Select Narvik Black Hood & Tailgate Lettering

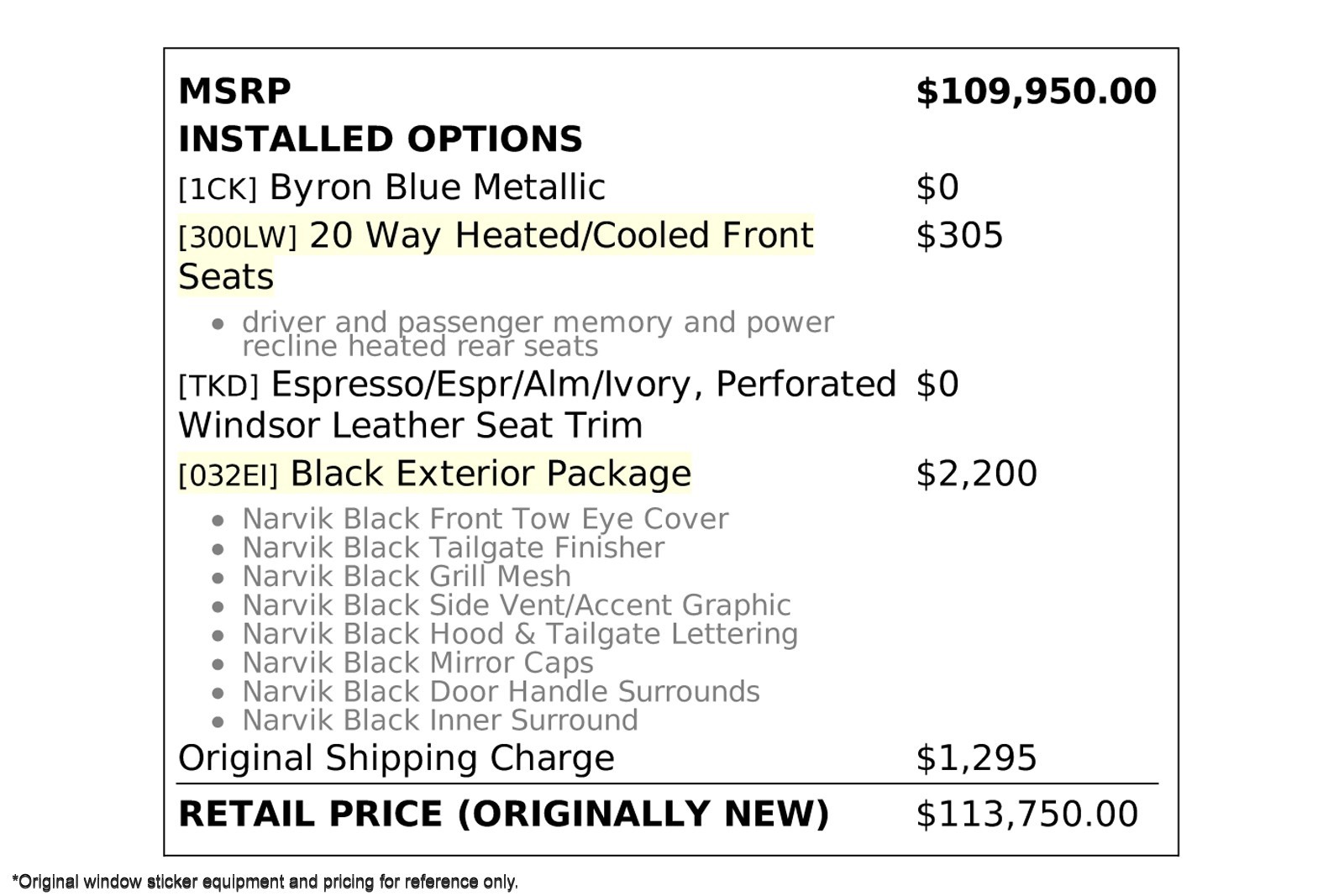click(x=519, y=633)
